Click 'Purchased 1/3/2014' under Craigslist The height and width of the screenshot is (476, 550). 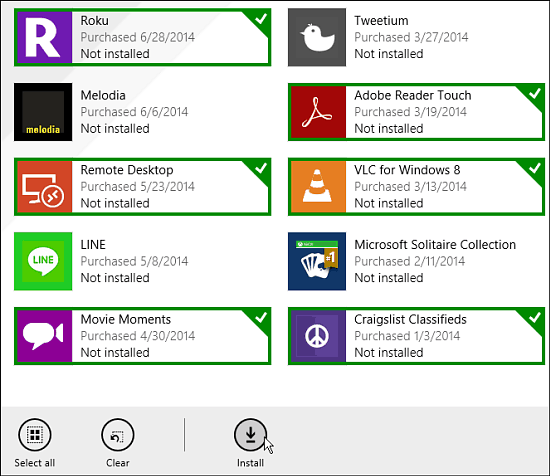[407, 336]
